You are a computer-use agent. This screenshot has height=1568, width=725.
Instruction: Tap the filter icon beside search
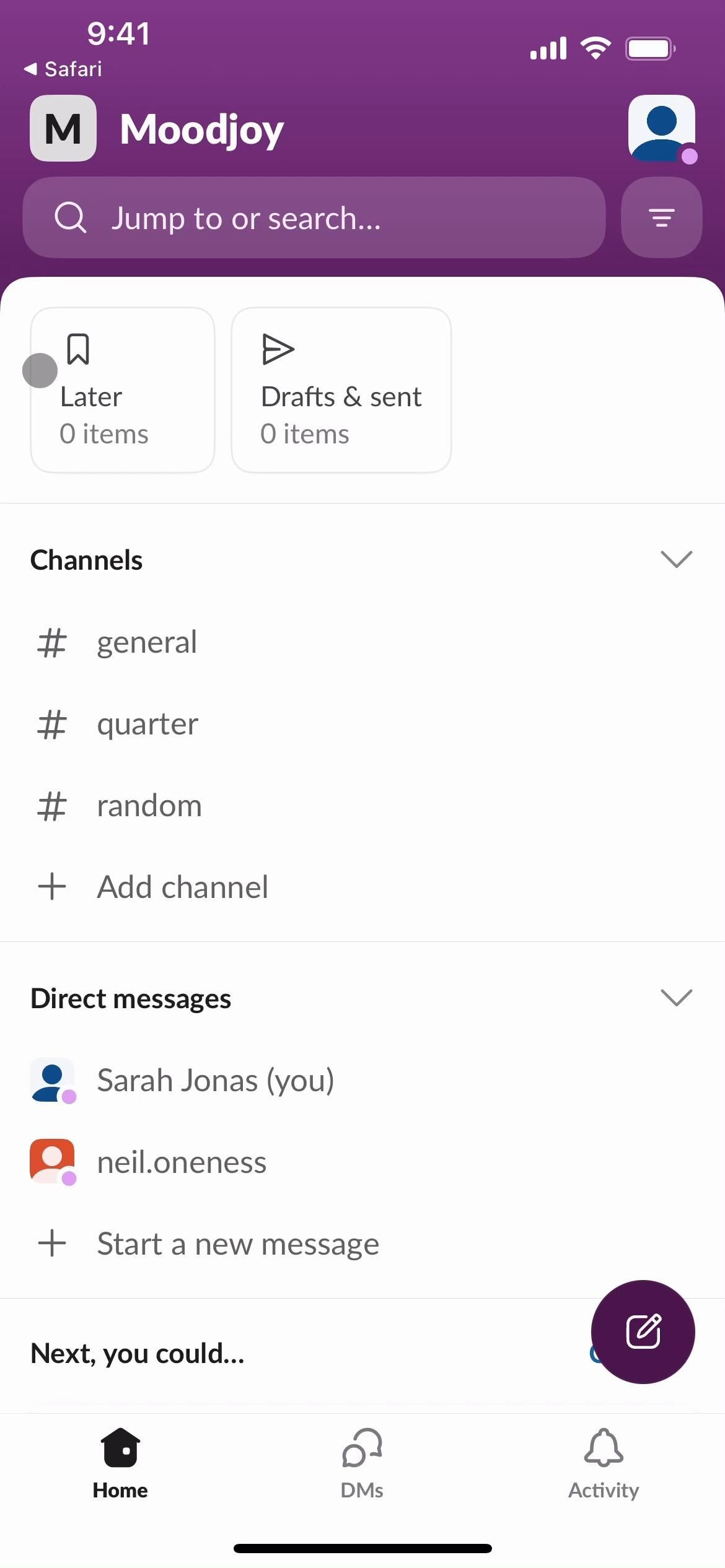click(661, 217)
